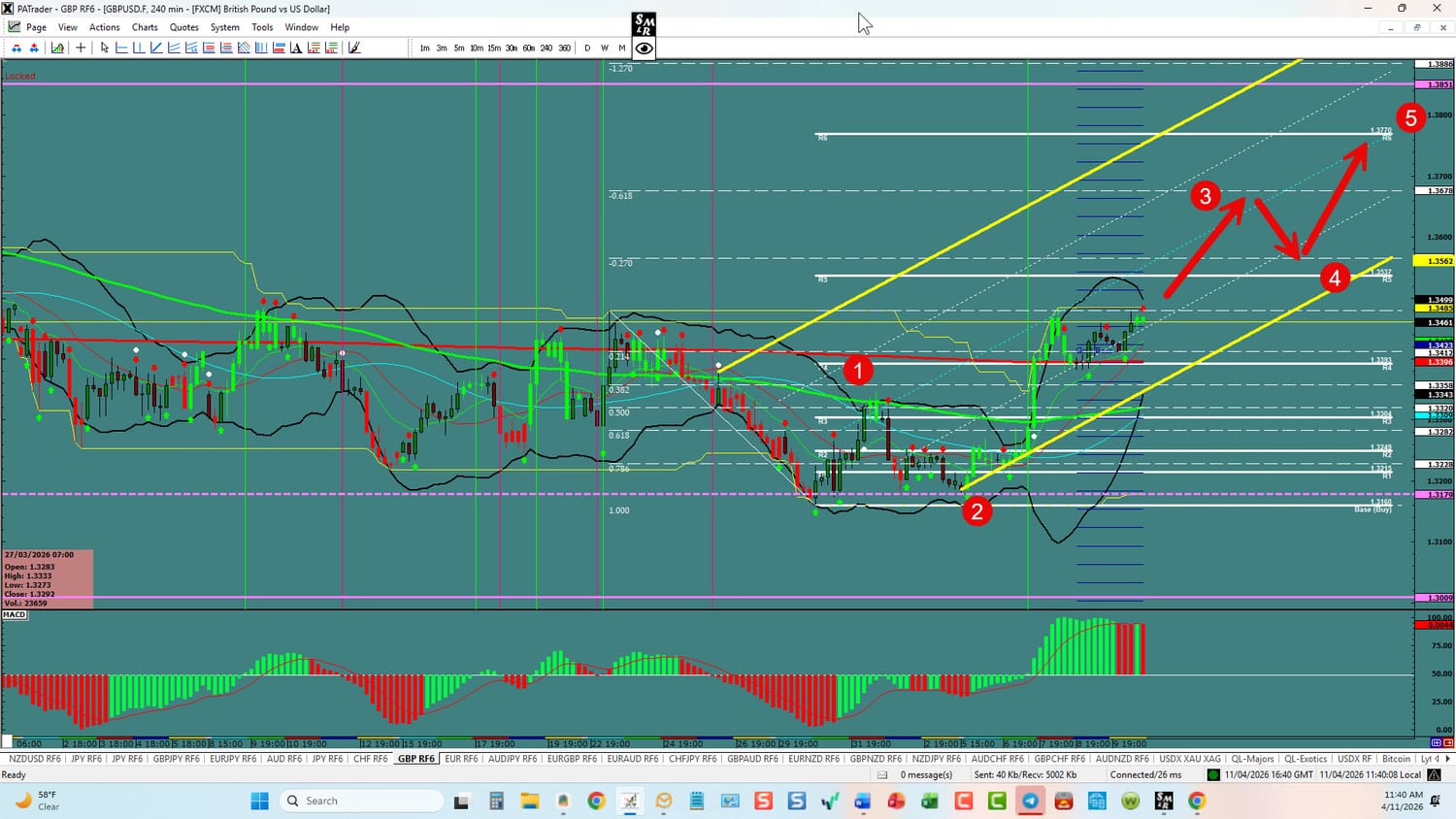The width and height of the screenshot is (1456, 819).
Task: Choose the vertical bars drawing tool
Action: 261,48
